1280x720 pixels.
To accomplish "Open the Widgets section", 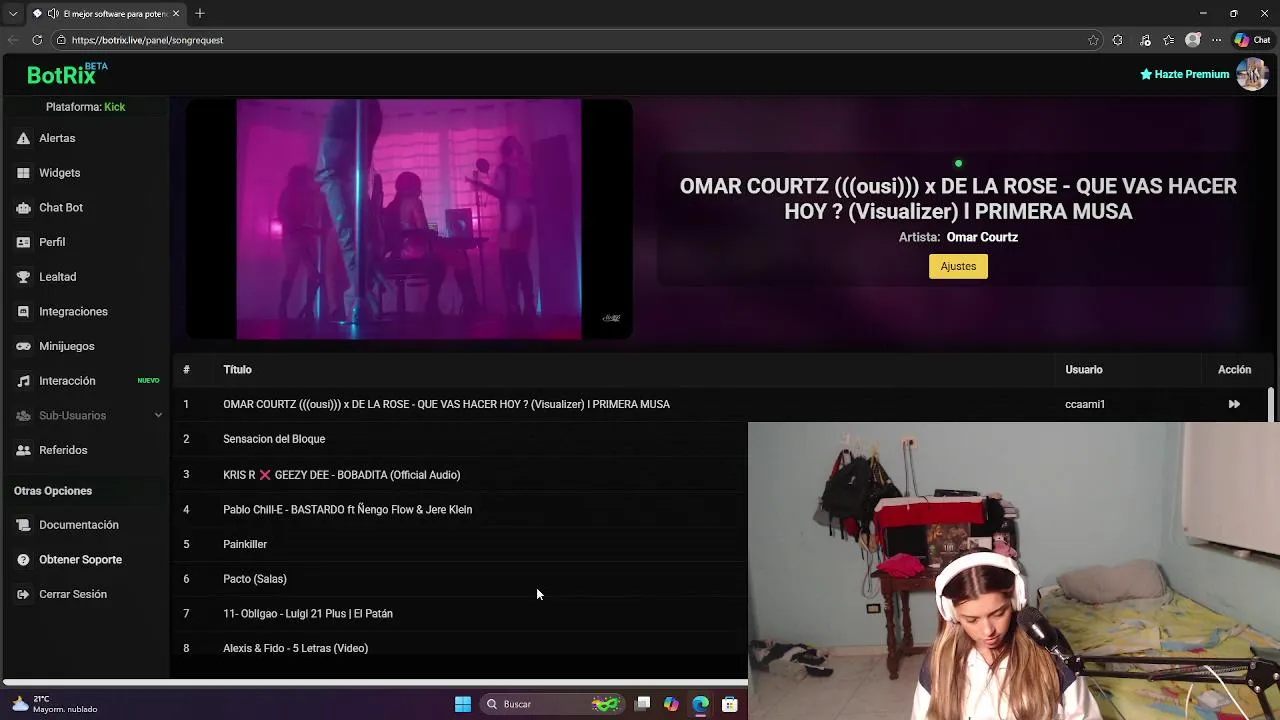I will click(x=59, y=173).
